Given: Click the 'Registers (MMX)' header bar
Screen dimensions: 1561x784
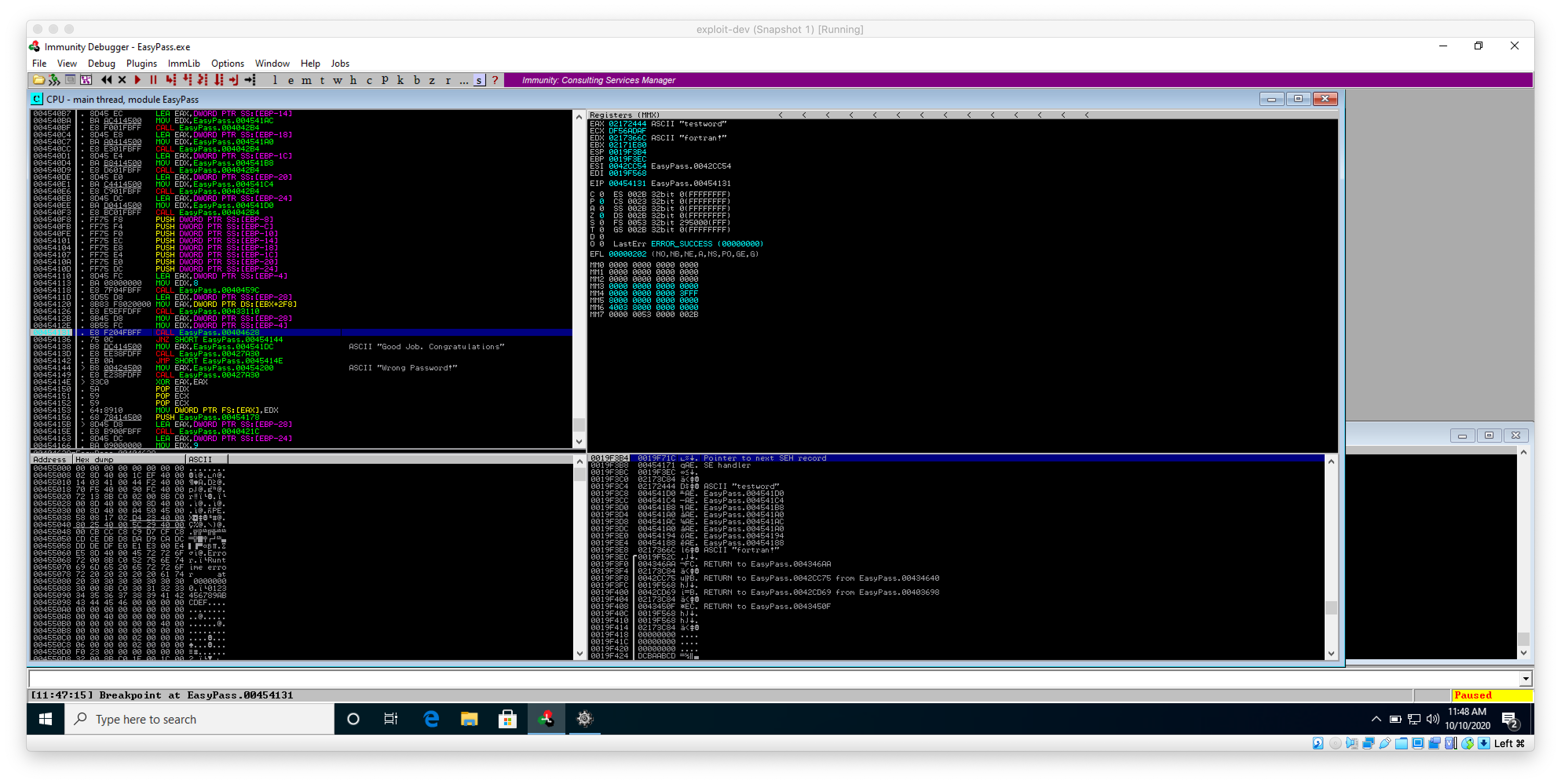Looking at the screenshot, I should 962,115.
